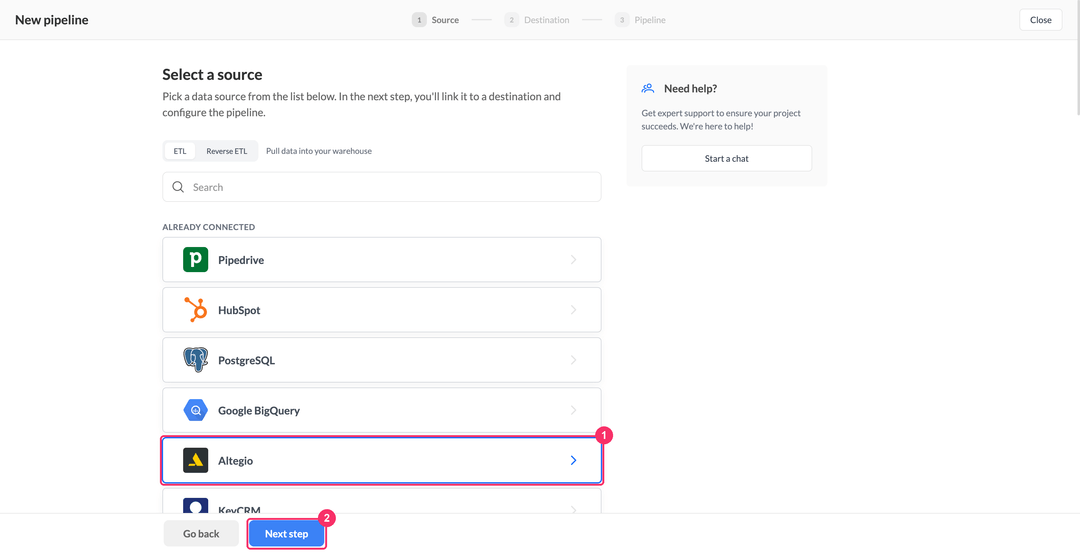Click the Need help people icon
This screenshot has height=553, width=1080.
647,88
